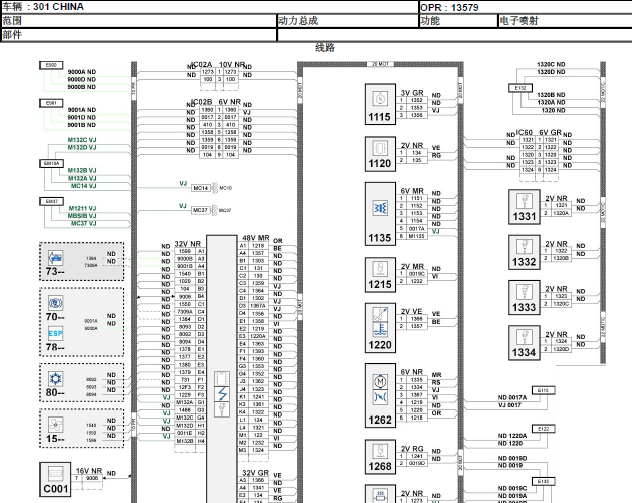The image size is (632, 503).
Task: Click the IC60 6V GR connector label
Action: (x=539, y=132)
